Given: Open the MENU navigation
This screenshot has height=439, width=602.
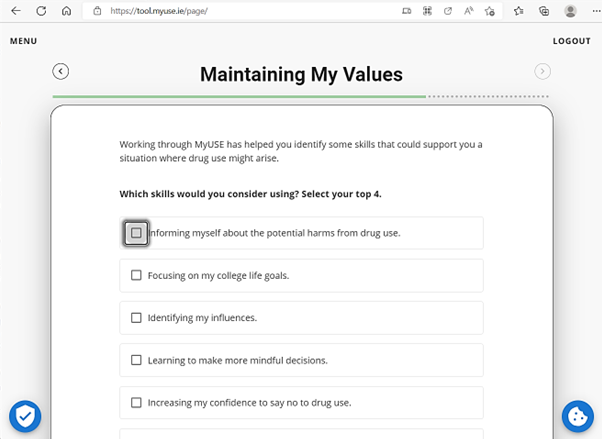Looking at the screenshot, I should click(23, 41).
